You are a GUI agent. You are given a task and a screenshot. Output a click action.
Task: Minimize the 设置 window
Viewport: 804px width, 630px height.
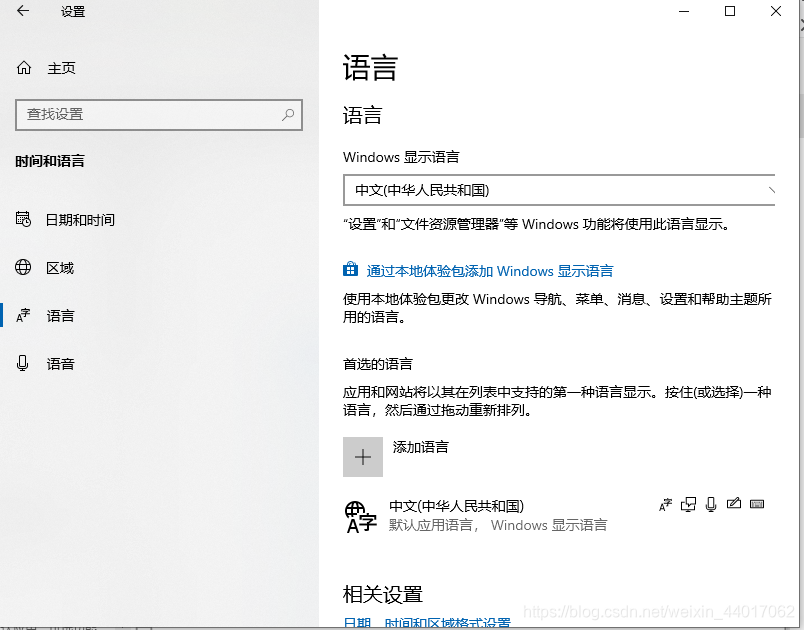tap(684, 11)
